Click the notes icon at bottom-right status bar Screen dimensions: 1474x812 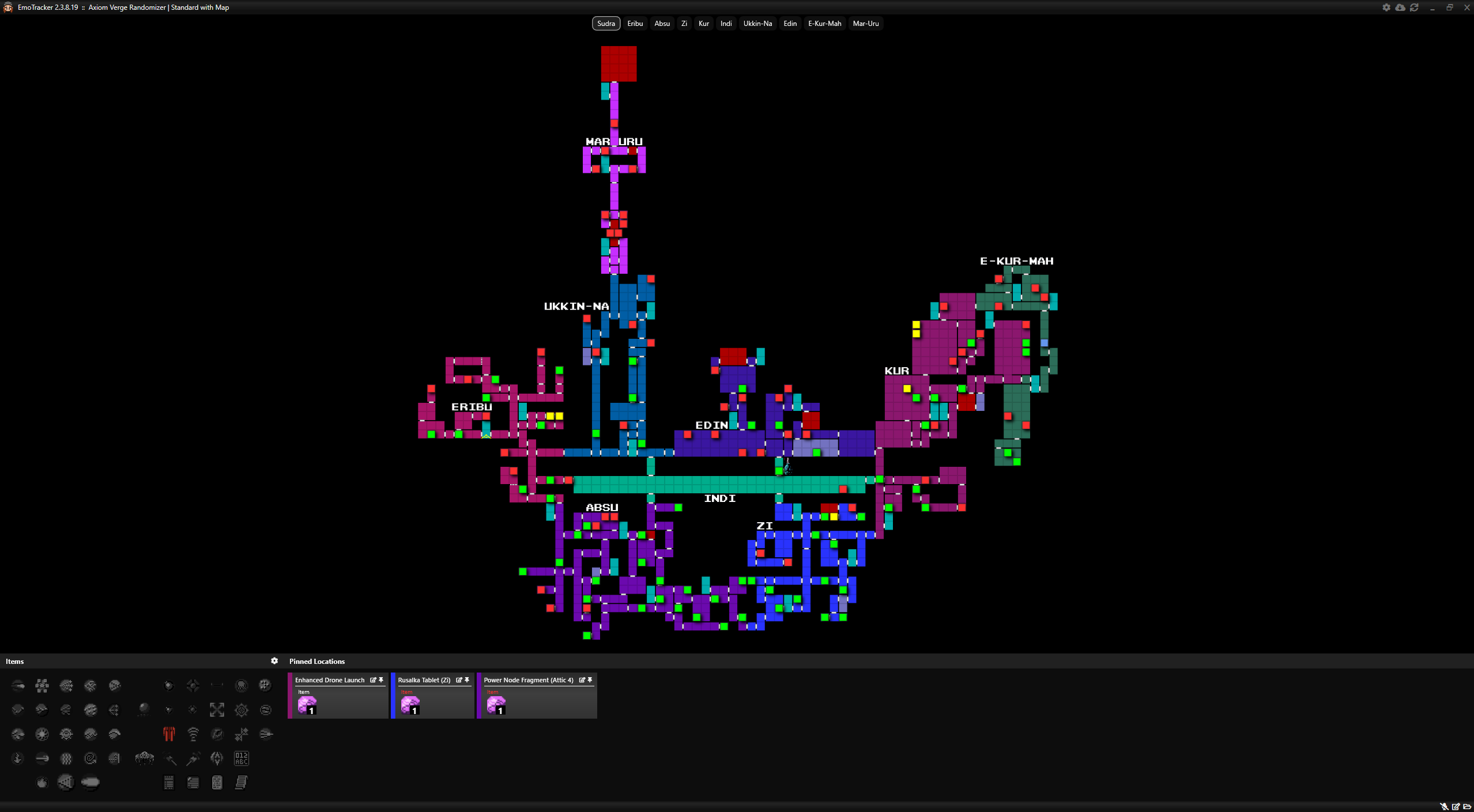(x=1456, y=807)
